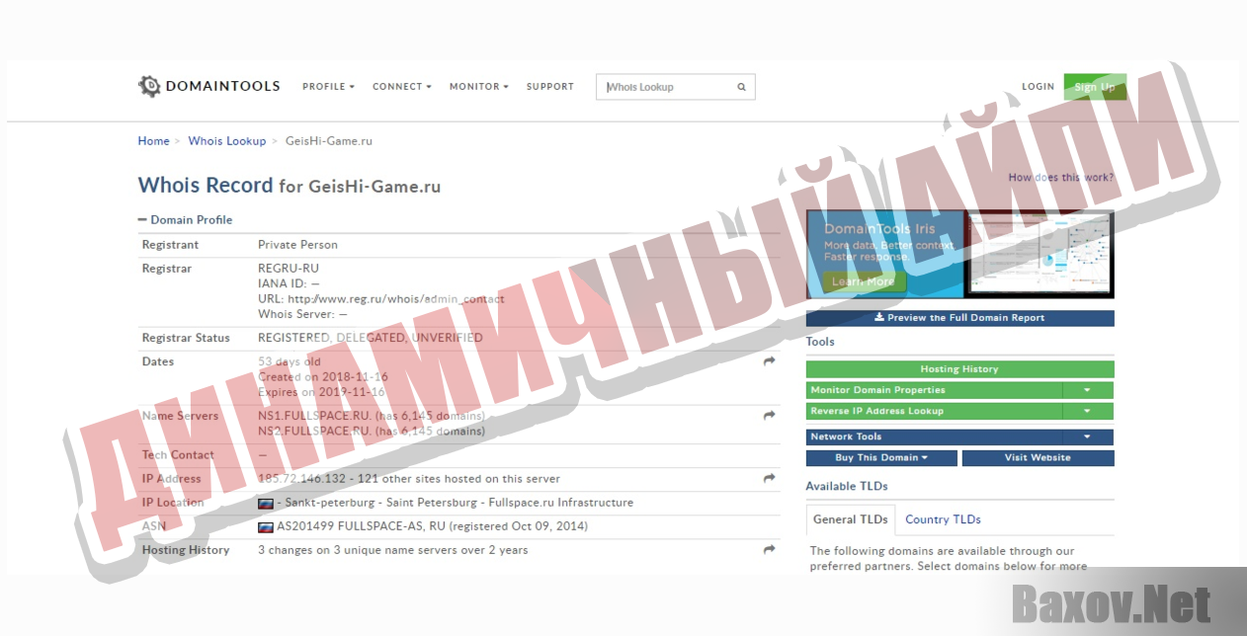
Task: Click the Visit Website button
Action: coord(1038,458)
